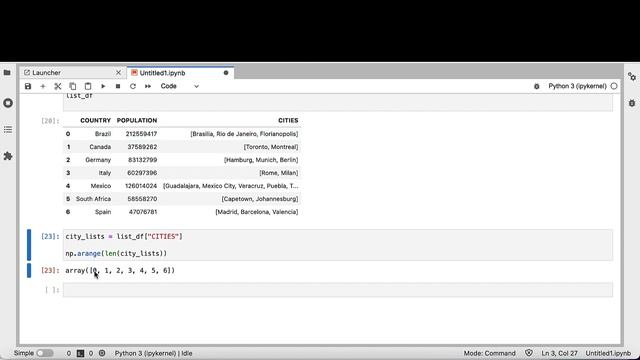Open the file browser sidebar icon

7,73
